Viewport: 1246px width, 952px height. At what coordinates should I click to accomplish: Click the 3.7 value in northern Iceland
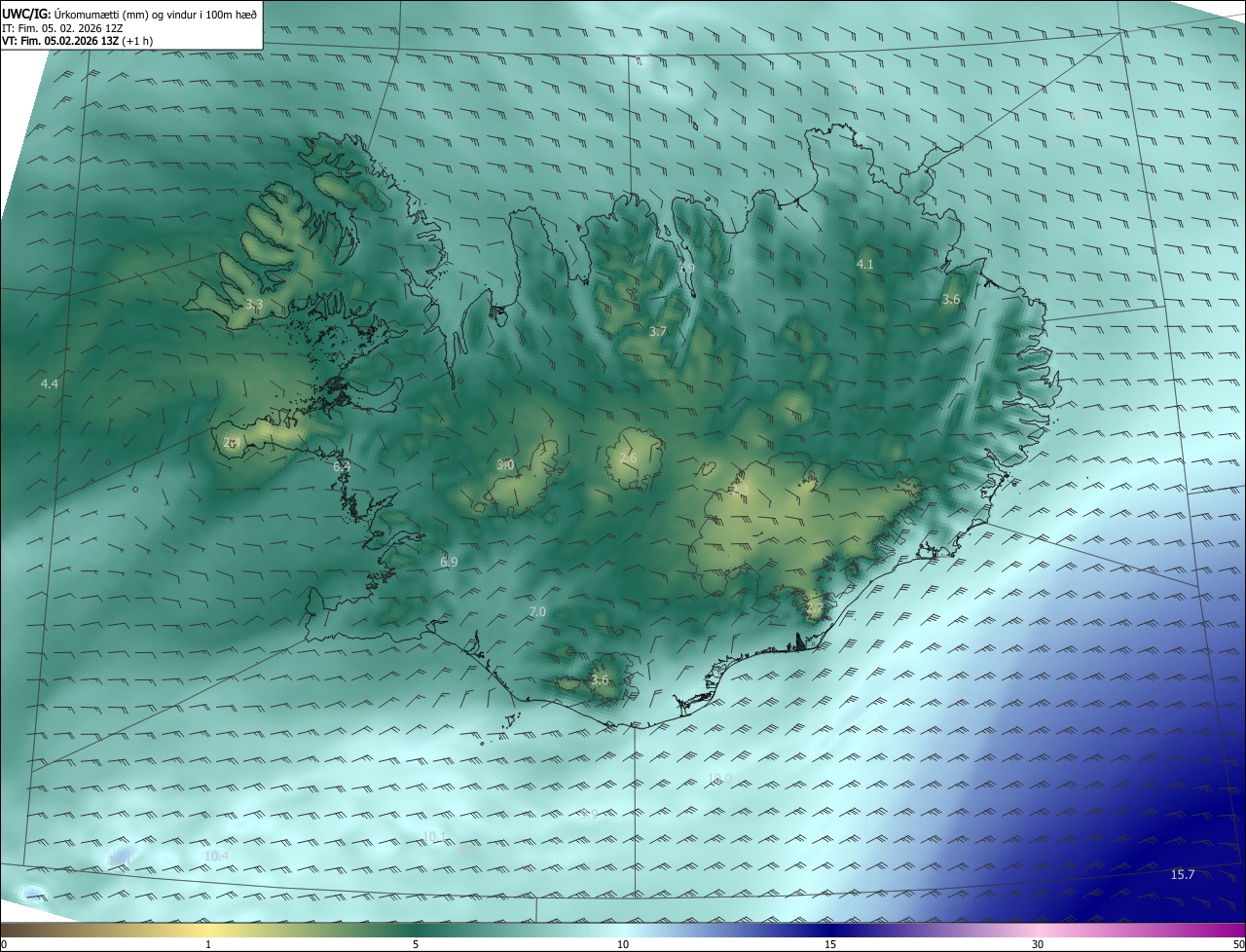(x=658, y=332)
